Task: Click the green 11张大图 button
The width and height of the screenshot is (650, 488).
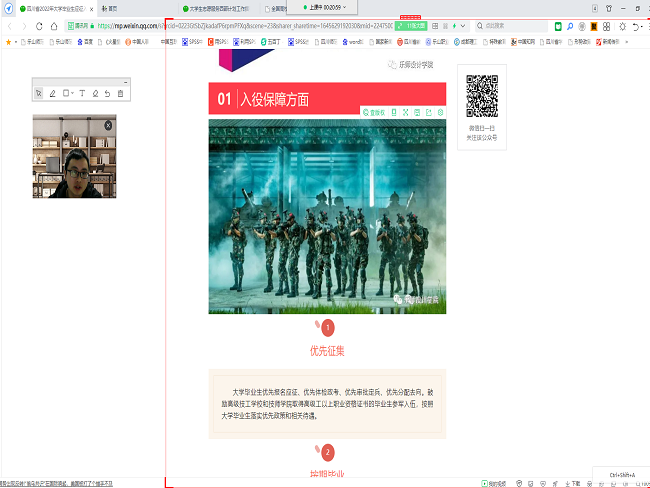Action: [411, 26]
